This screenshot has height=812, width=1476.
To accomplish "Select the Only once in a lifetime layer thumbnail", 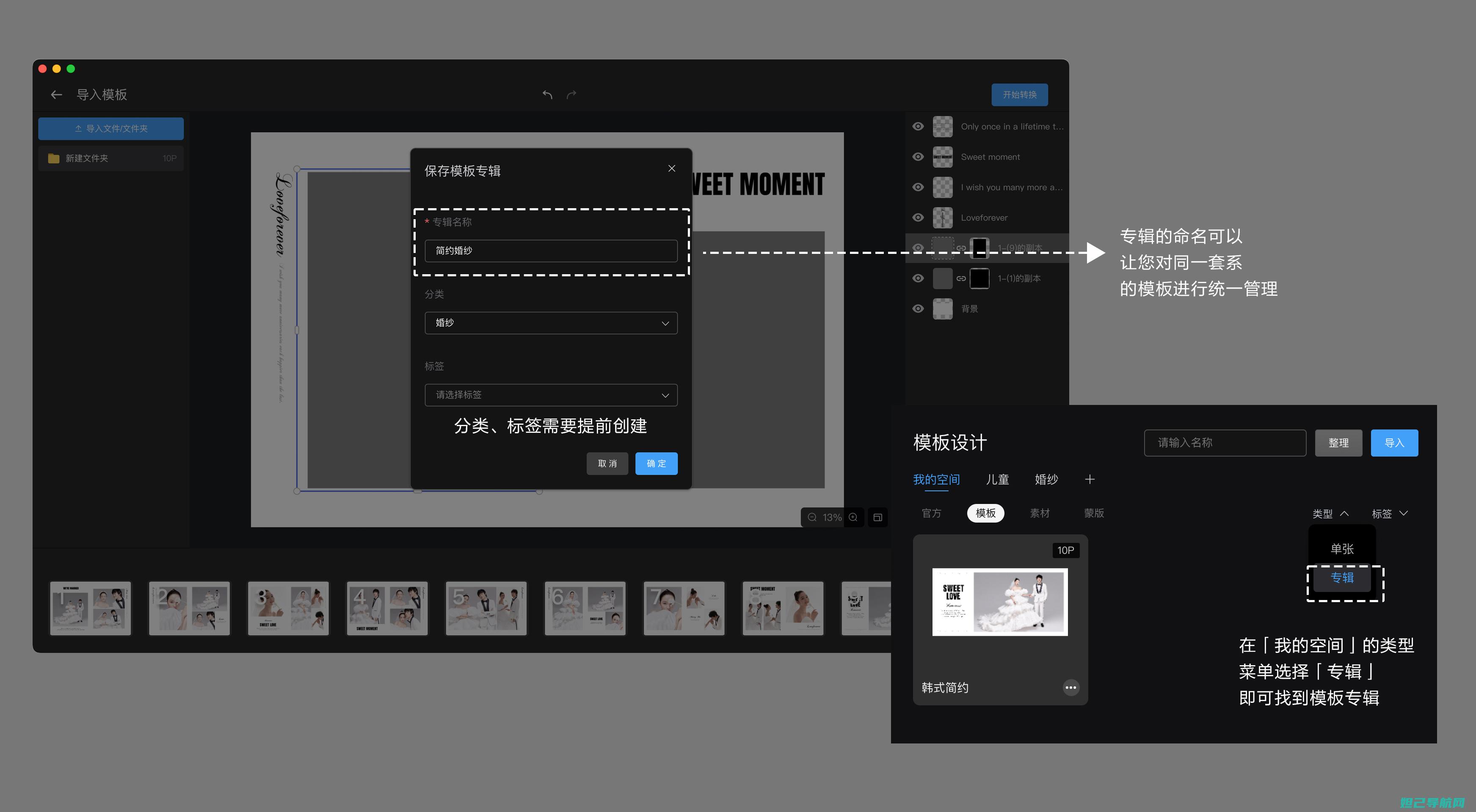I will point(943,127).
